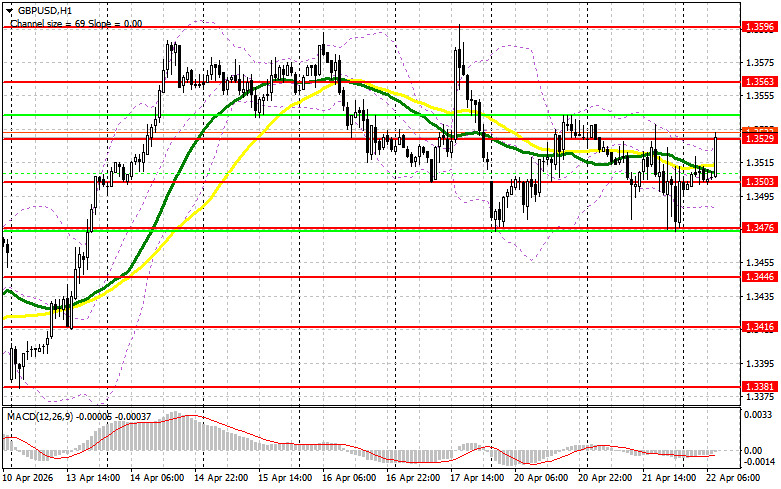Image resolution: width=781 pixels, height=489 pixels.
Task: Click the red 1.3563 price level tag
Action: click(759, 81)
